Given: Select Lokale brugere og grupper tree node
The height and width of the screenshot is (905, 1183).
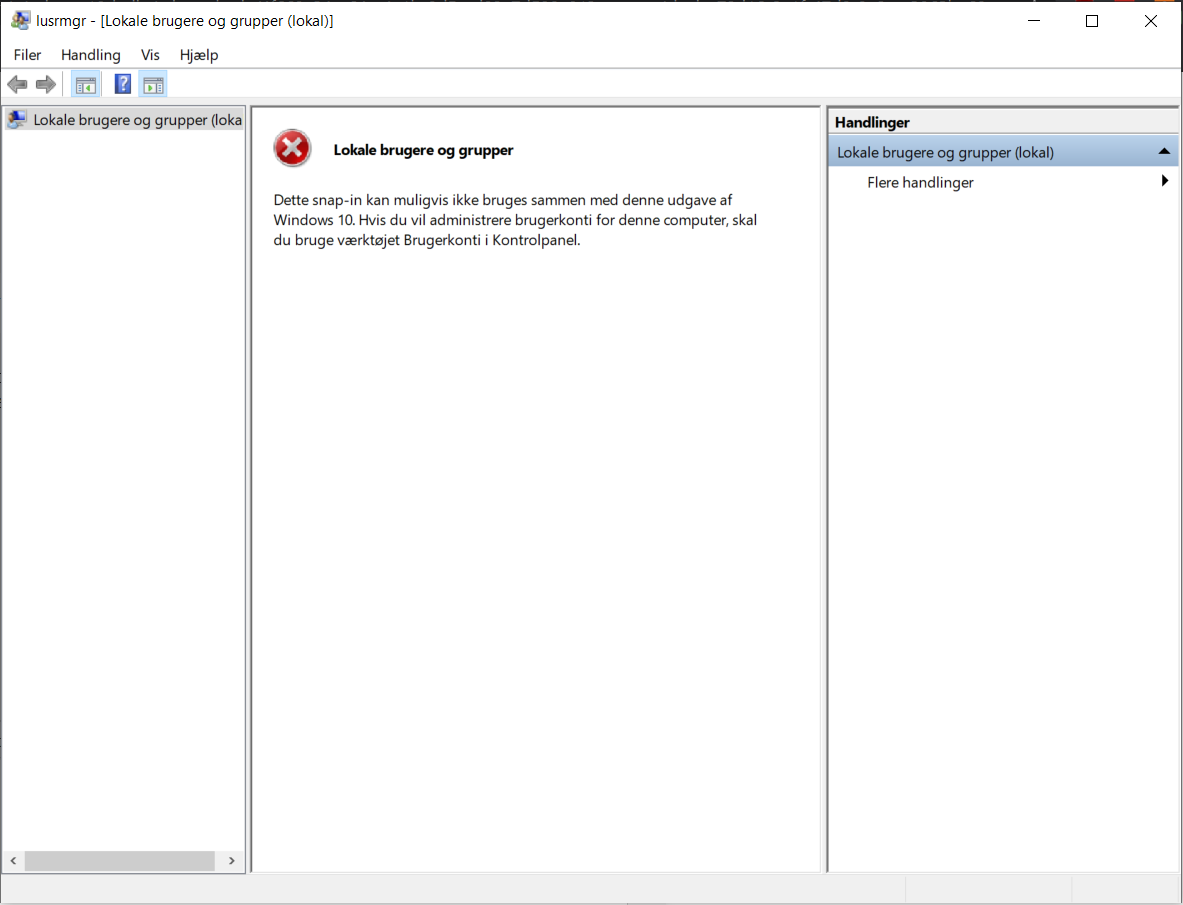Looking at the screenshot, I should 124,120.
